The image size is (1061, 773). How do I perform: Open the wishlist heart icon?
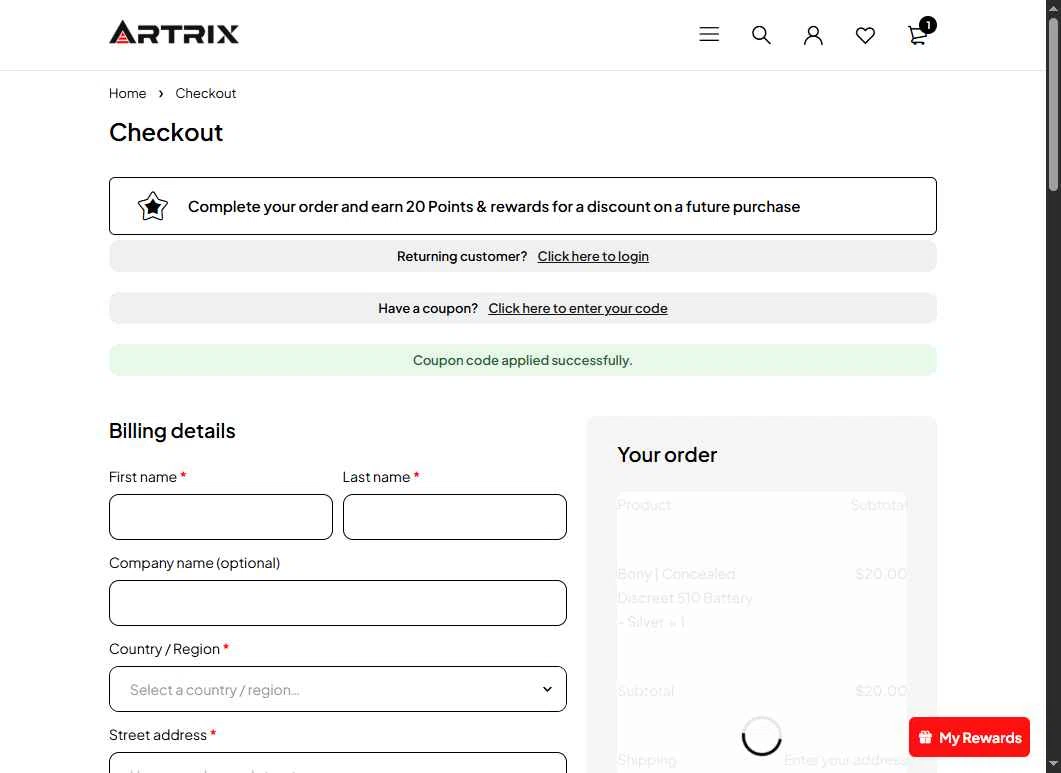[865, 35]
